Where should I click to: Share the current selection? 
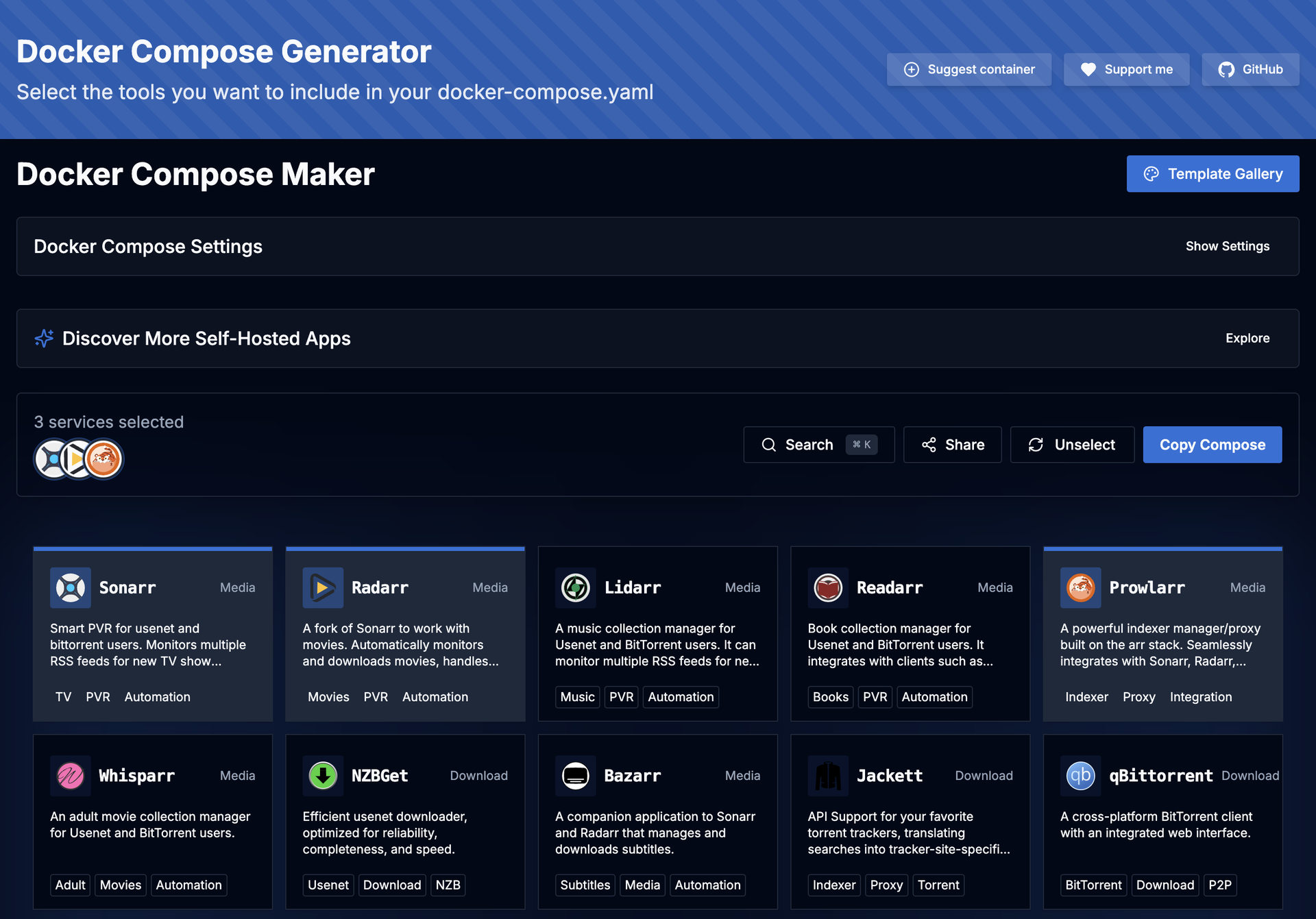click(x=952, y=445)
